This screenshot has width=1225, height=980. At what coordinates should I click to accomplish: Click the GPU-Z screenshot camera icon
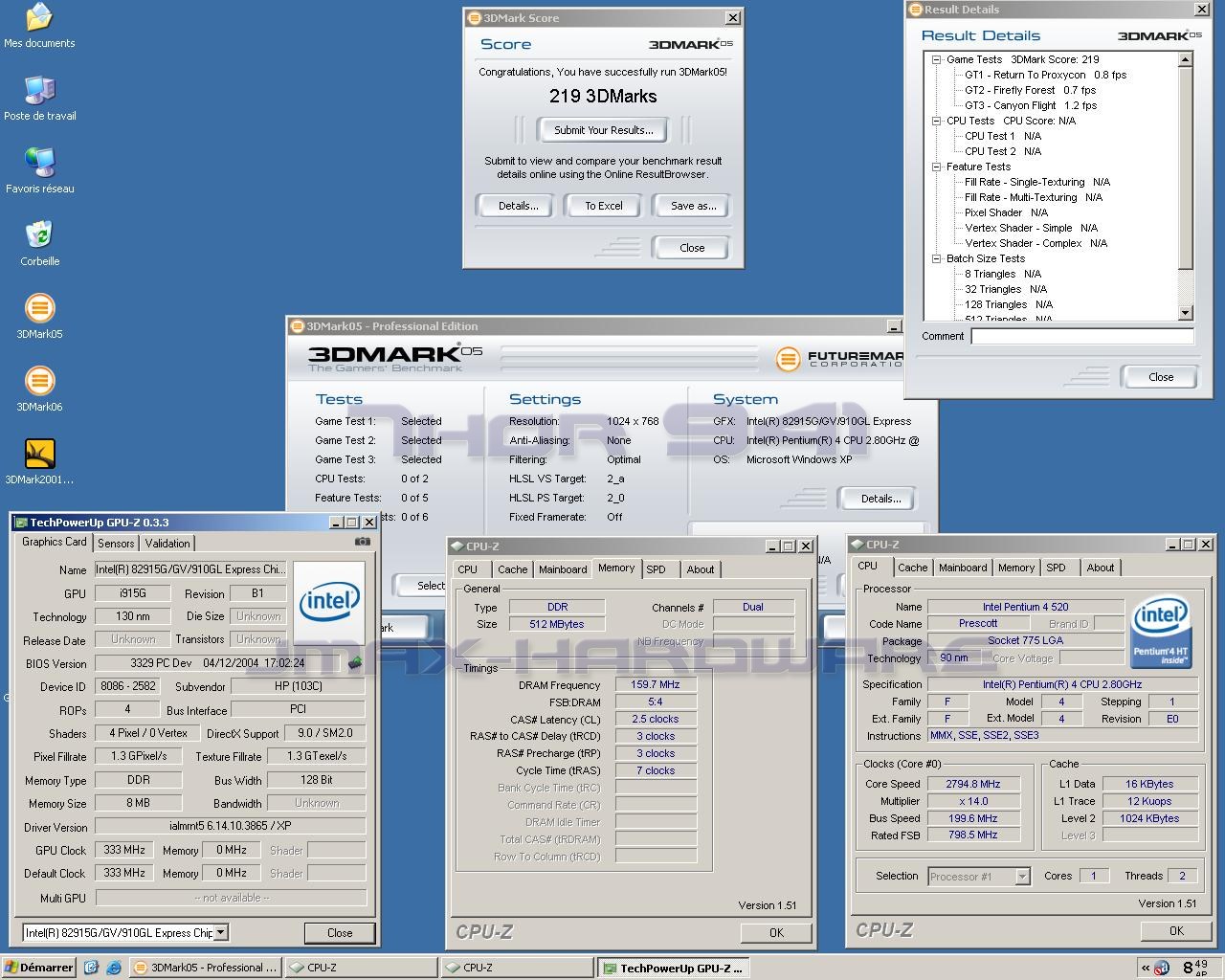pos(363,542)
